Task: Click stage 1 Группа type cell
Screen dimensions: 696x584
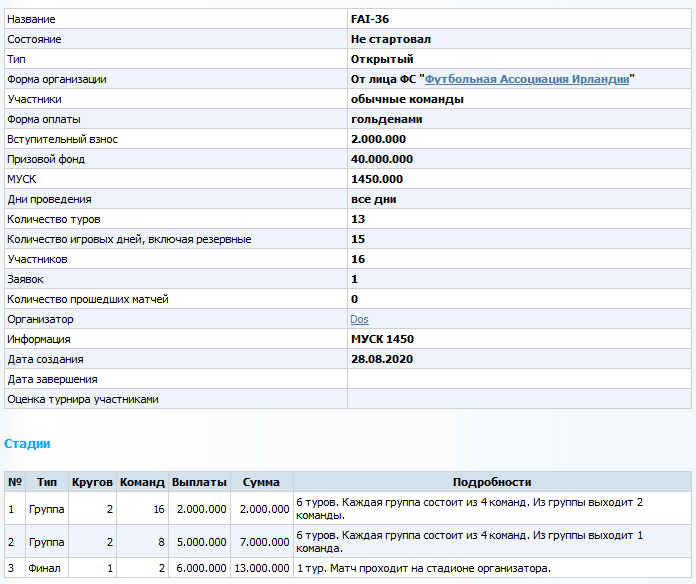Action: (47, 509)
